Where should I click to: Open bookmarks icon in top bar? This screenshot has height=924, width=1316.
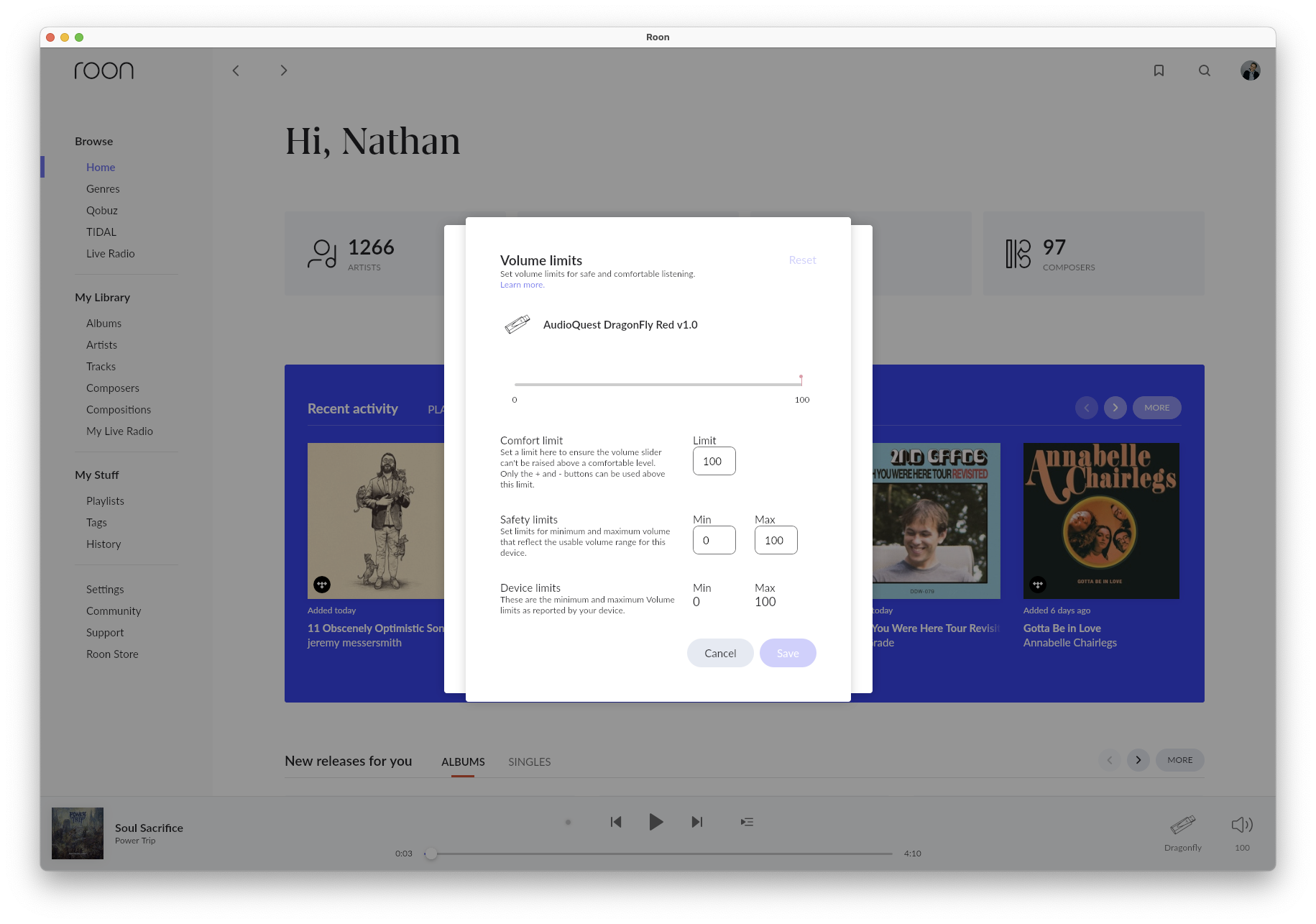(1159, 70)
